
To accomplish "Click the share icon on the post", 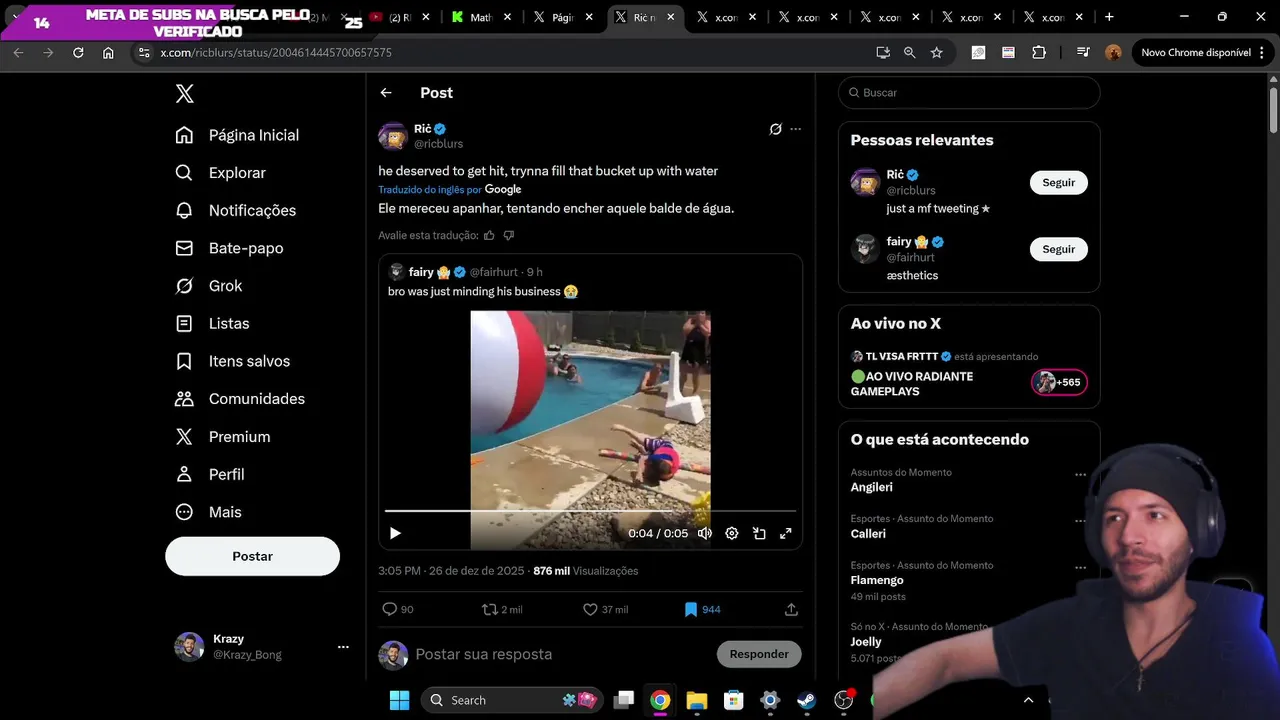I will tap(791, 609).
